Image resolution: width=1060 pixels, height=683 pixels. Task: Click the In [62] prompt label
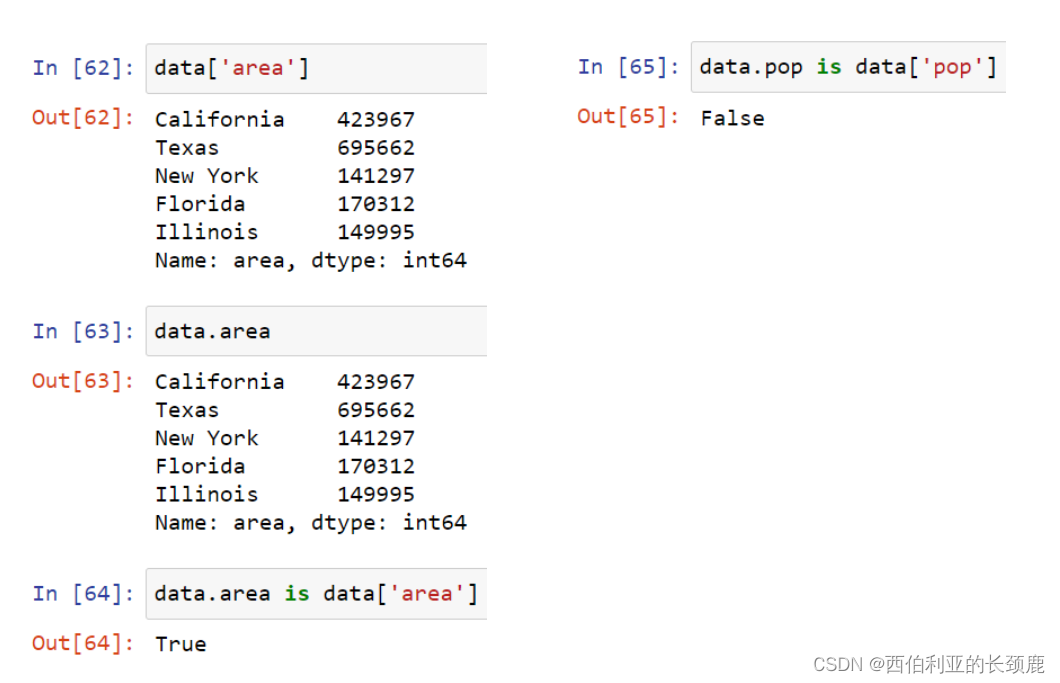[83, 68]
